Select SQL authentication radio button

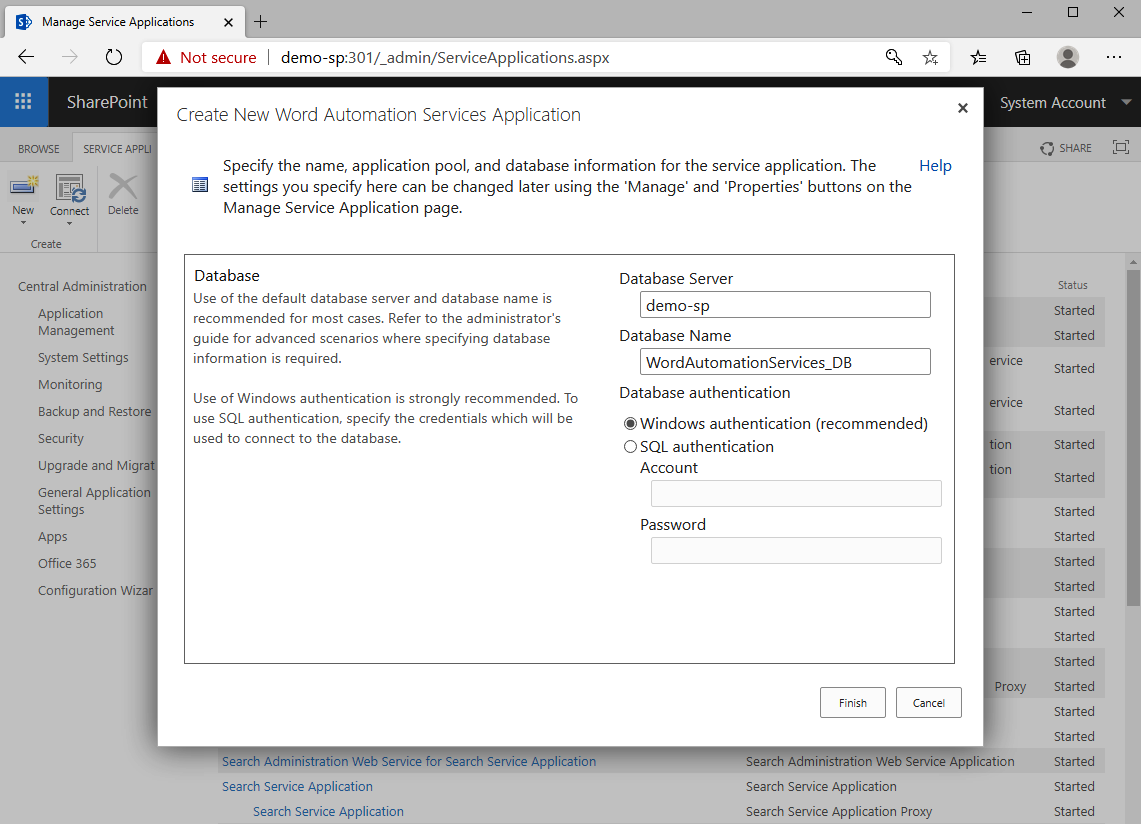[x=630, y=447]
